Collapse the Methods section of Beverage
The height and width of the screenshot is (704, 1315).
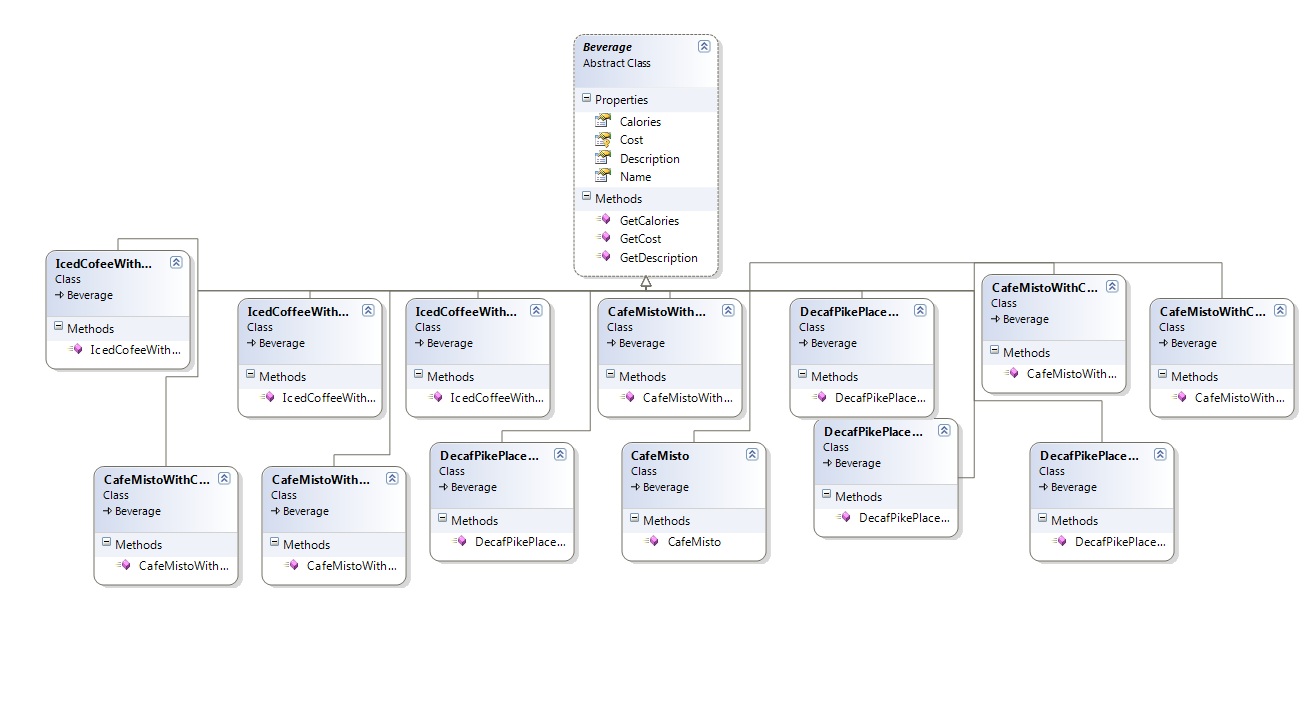587,198
